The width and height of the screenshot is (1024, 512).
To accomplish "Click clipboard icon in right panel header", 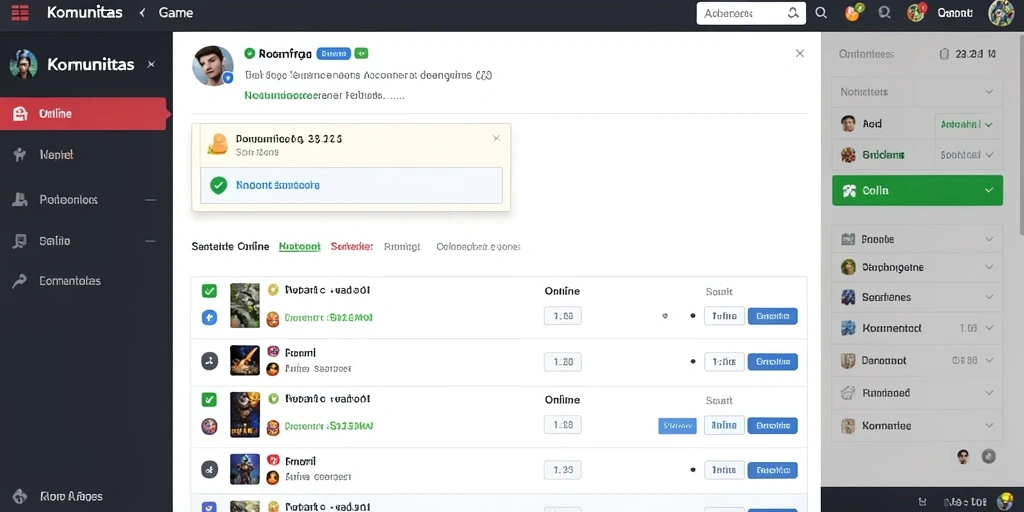I will pyautogui.click(x=943, y=54).
